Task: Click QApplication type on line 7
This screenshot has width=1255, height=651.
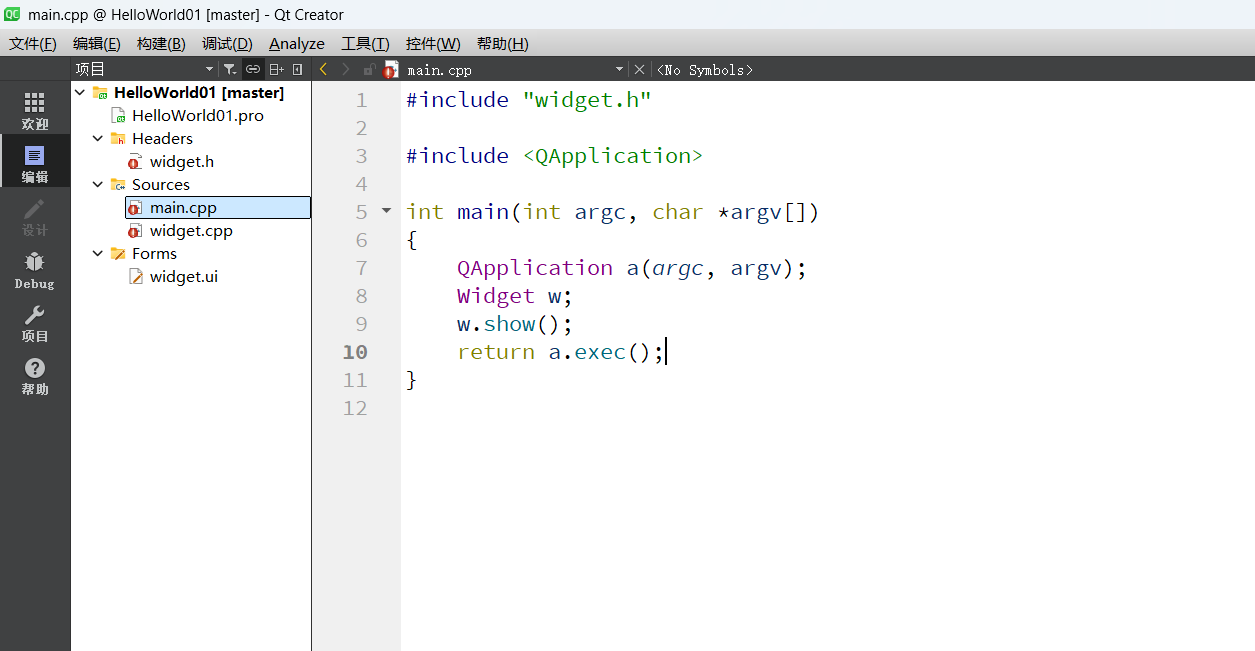Action: click(535, 268)
